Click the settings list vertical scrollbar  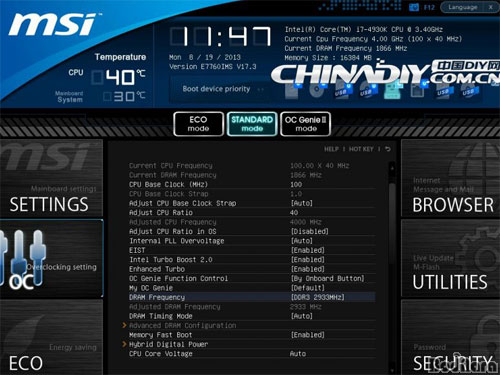(x=392, y=267)
